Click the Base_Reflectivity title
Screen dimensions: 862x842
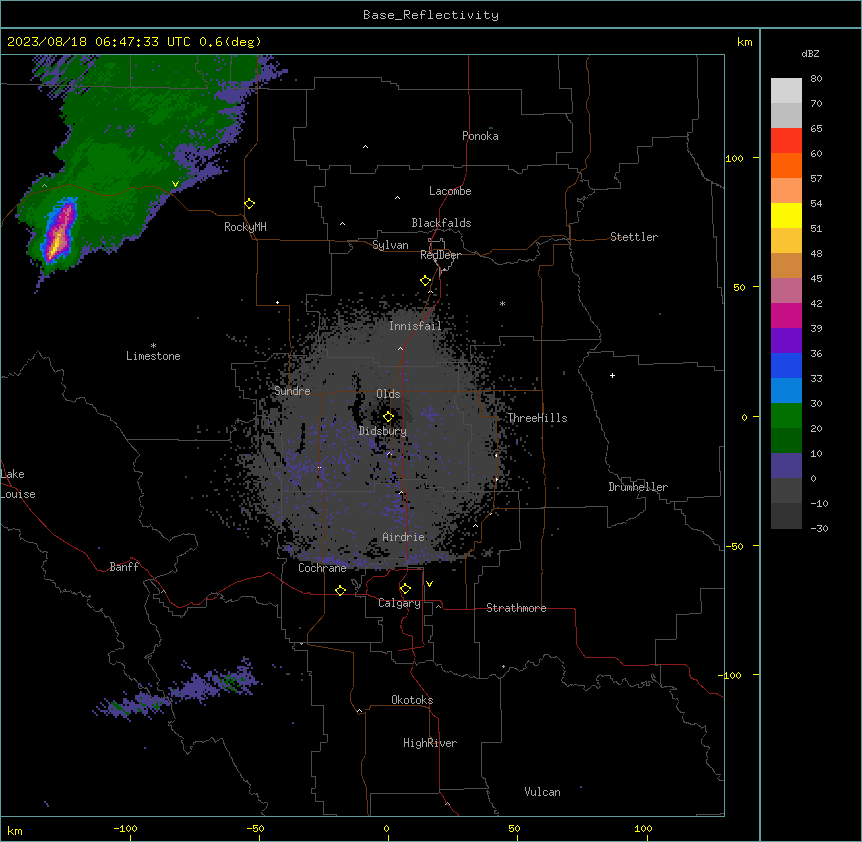431,15
